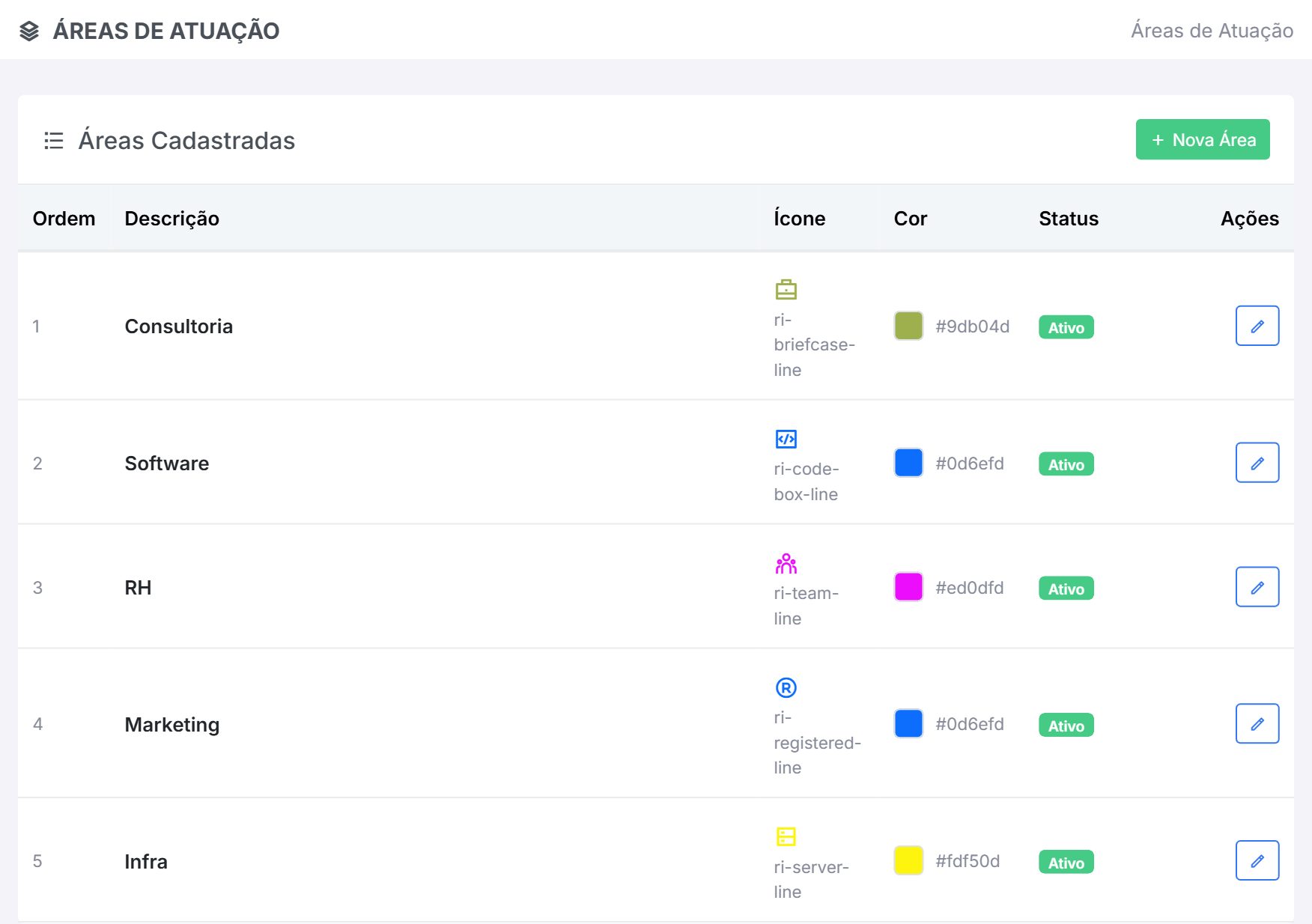Click the Descrição column header
The width and height of the screenshot is (1312, 924).
coord(171,219)
